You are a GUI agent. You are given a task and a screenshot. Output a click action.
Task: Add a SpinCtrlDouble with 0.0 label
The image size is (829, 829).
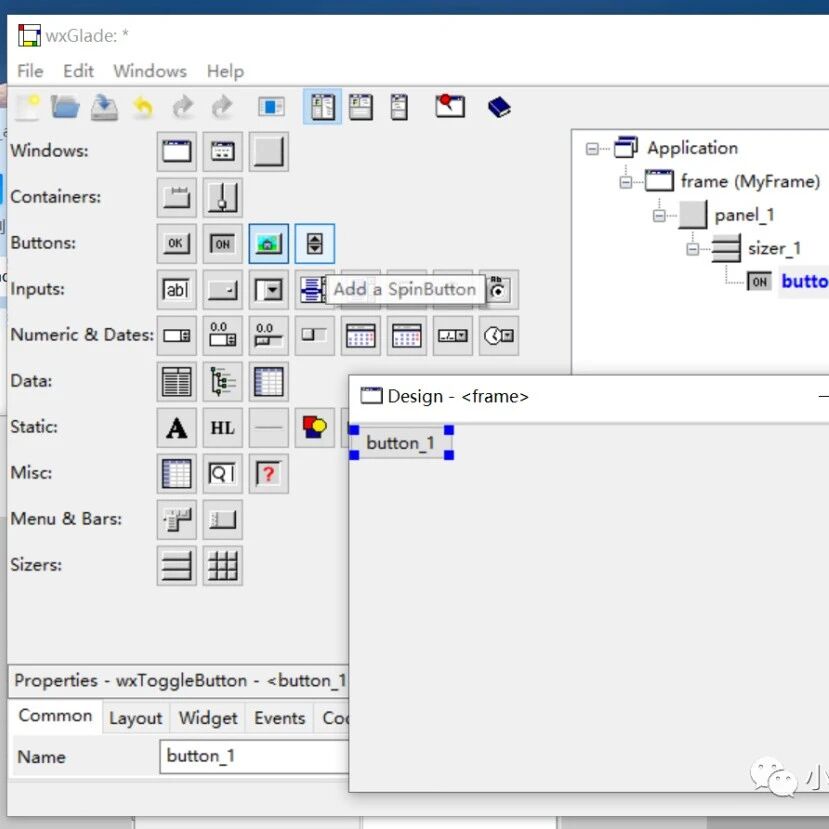[223, 336]
